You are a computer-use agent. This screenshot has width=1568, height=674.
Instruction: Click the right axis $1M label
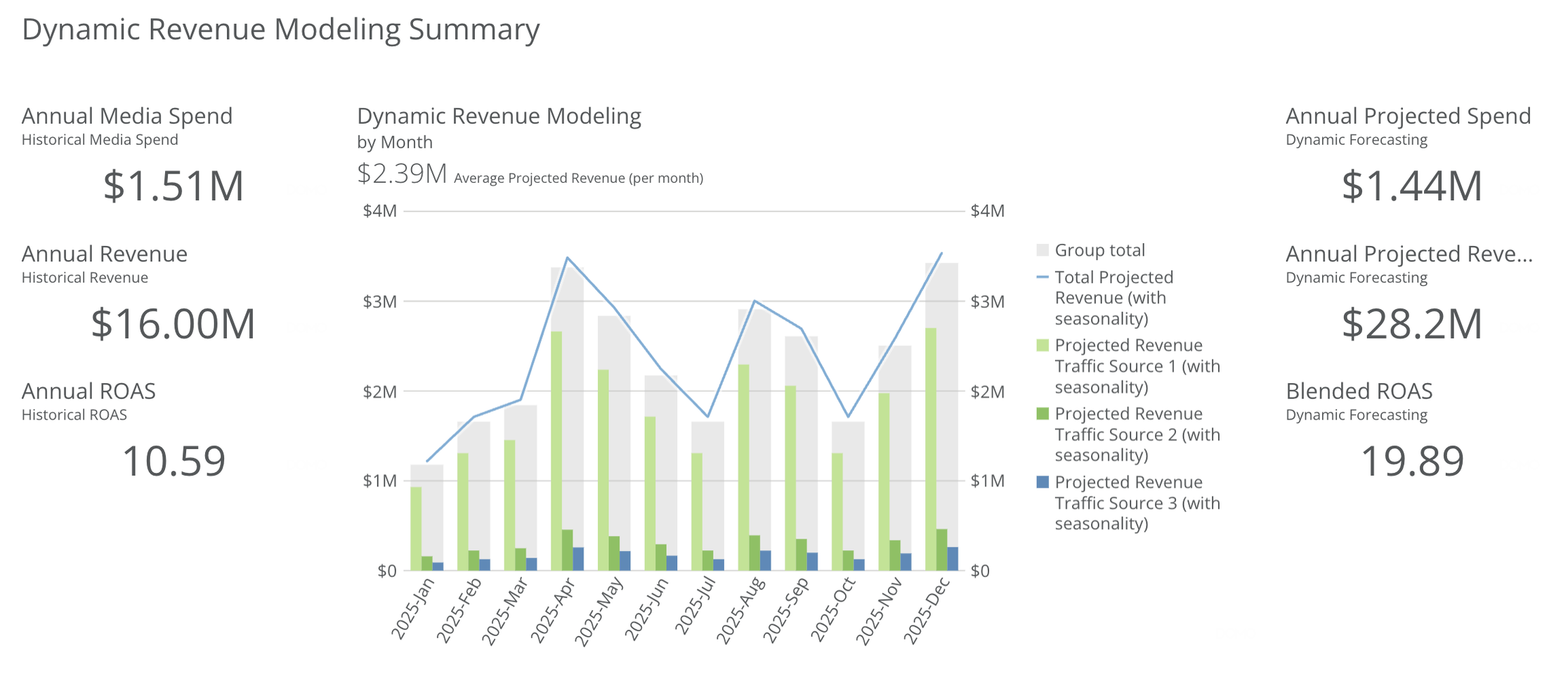pos(988,481)
